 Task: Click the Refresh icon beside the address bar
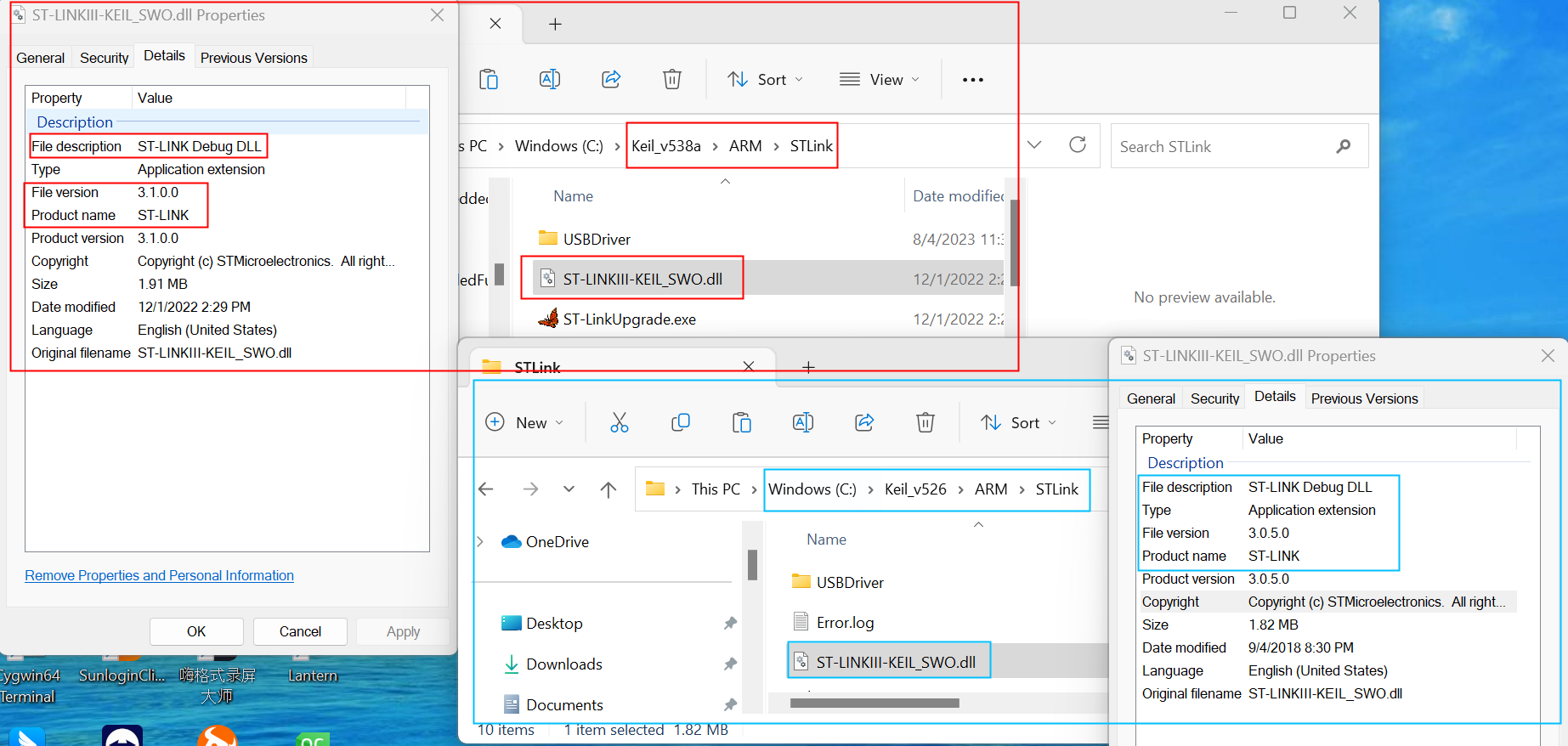[x=1077, y=145]
